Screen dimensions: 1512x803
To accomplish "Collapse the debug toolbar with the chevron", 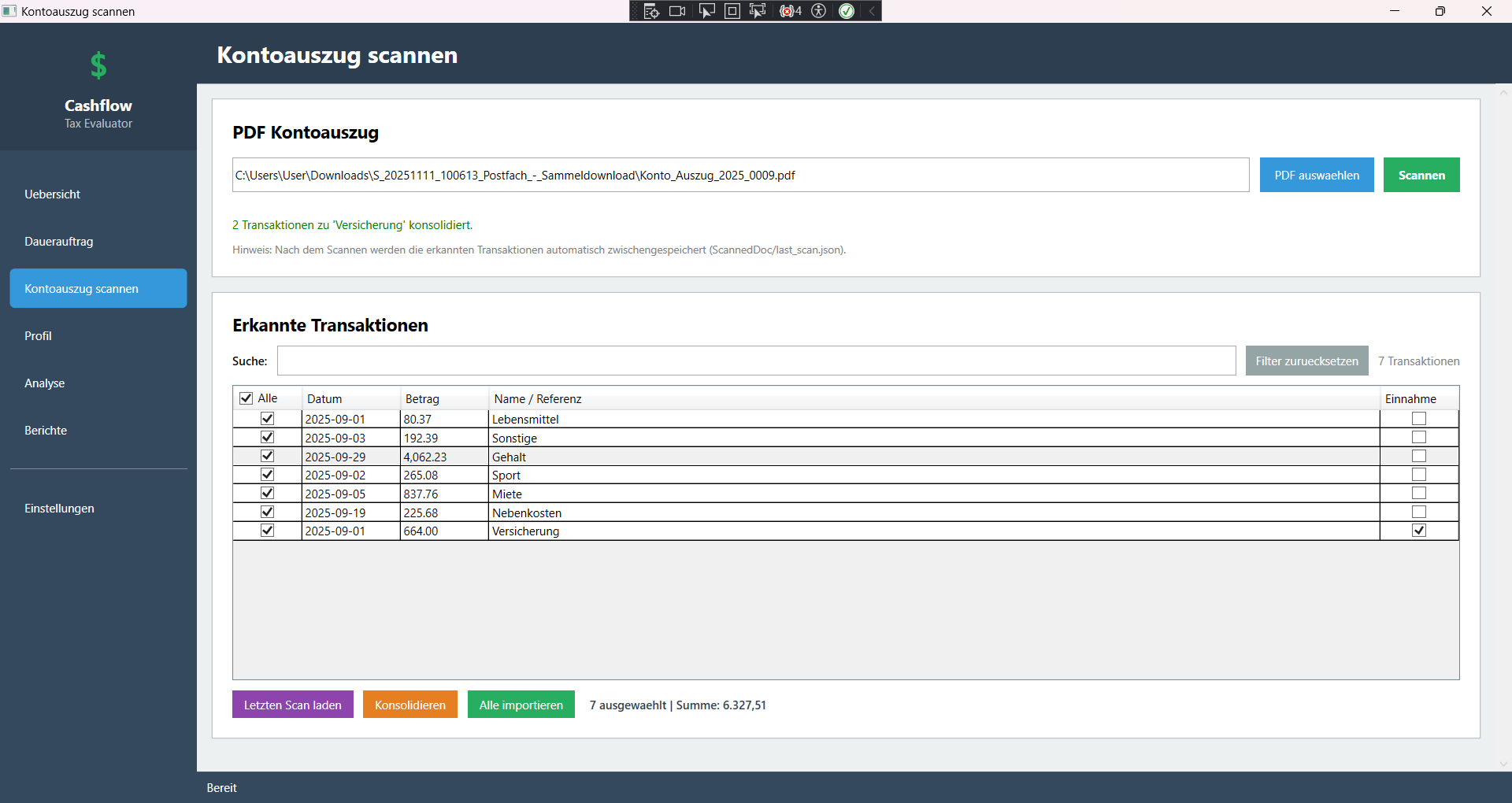I will click(x=872, y=11).
